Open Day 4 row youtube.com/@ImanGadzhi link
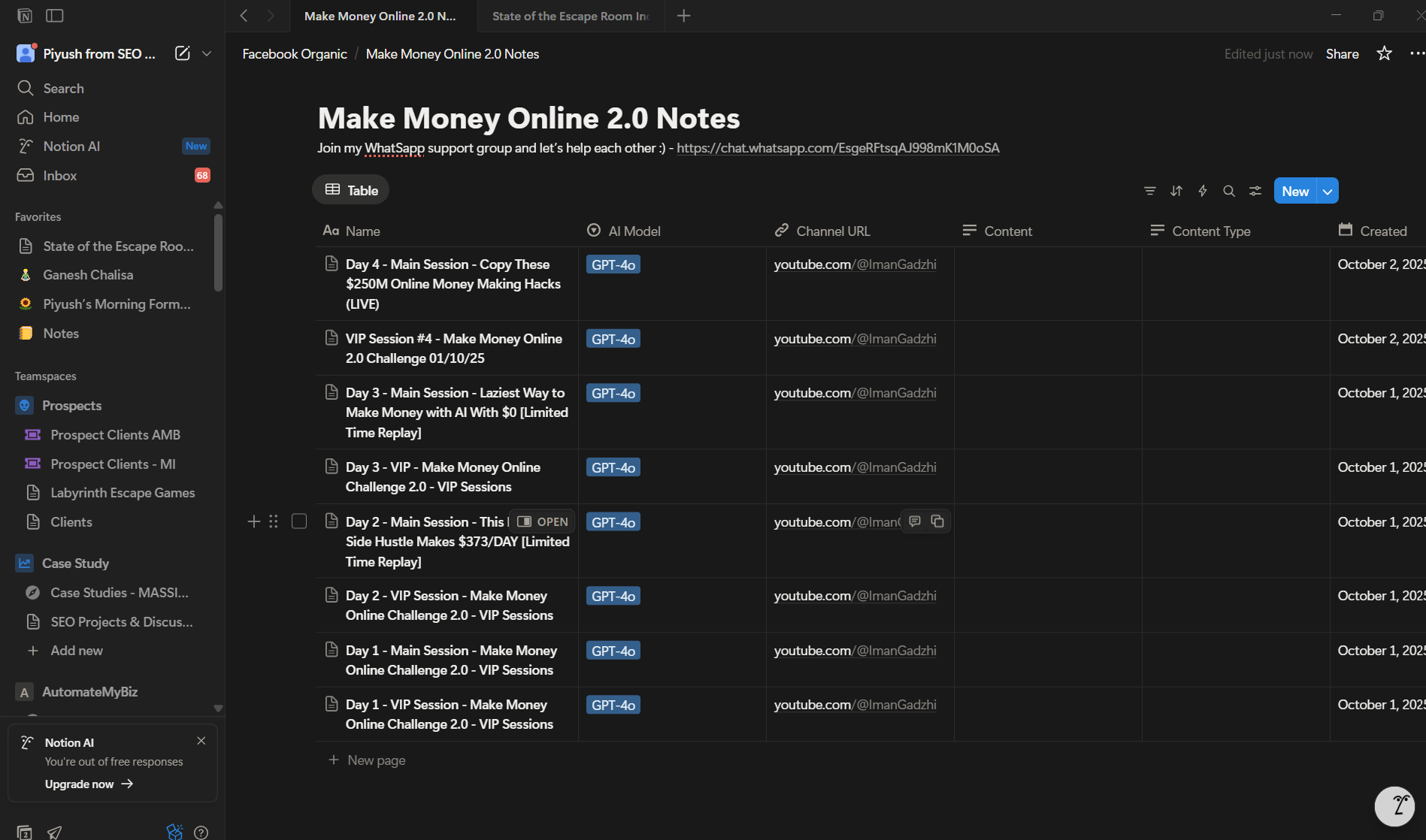The image size is (1426, 840). pos(855,264)
